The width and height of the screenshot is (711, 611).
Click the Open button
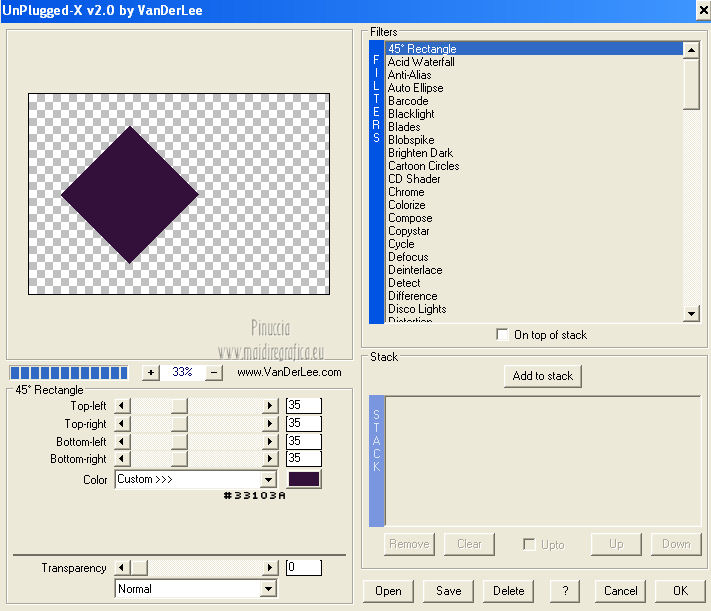pos(388,591)
